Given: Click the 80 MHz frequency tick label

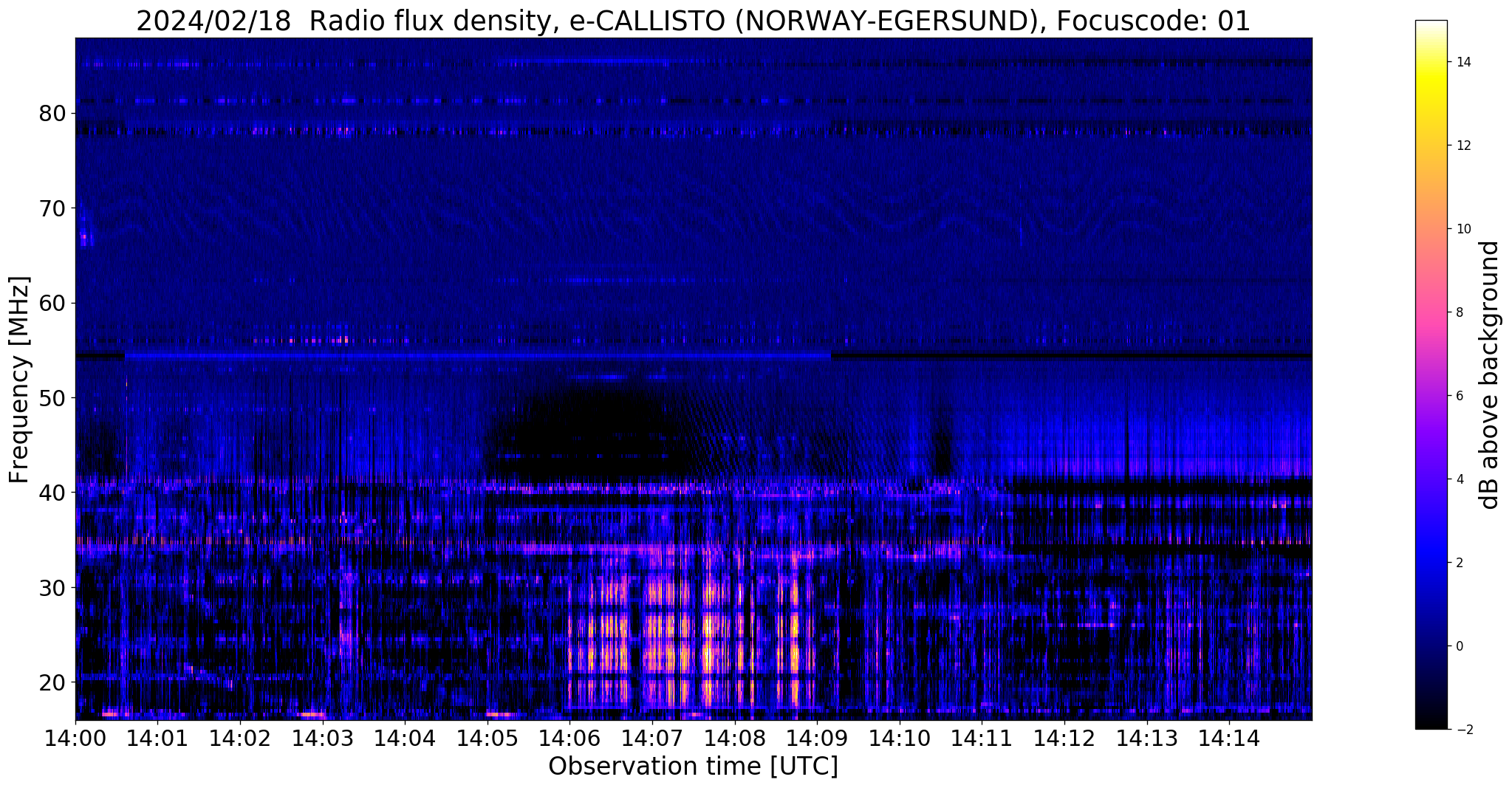Looking at the screenshot, I should (52, 114).
